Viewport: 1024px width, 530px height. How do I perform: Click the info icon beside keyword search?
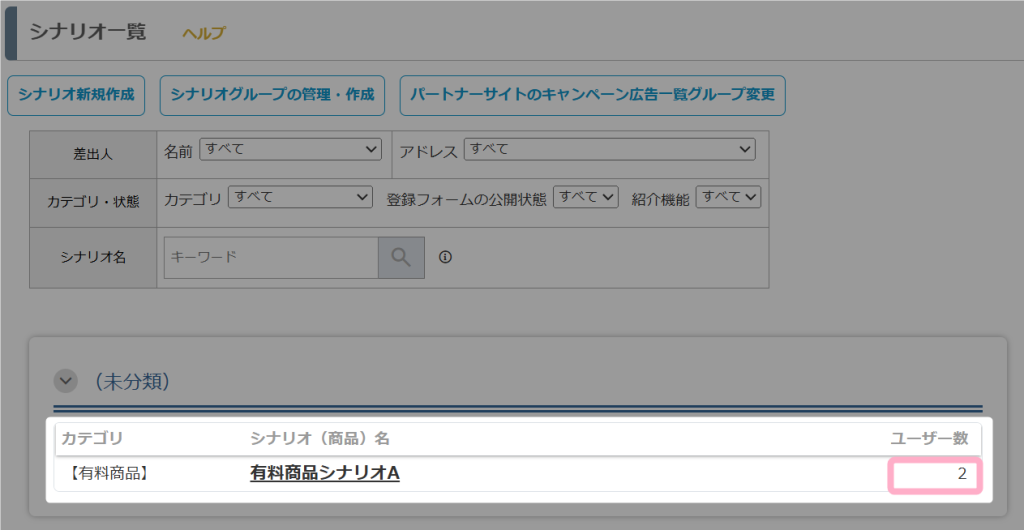[x=445, y=257]
